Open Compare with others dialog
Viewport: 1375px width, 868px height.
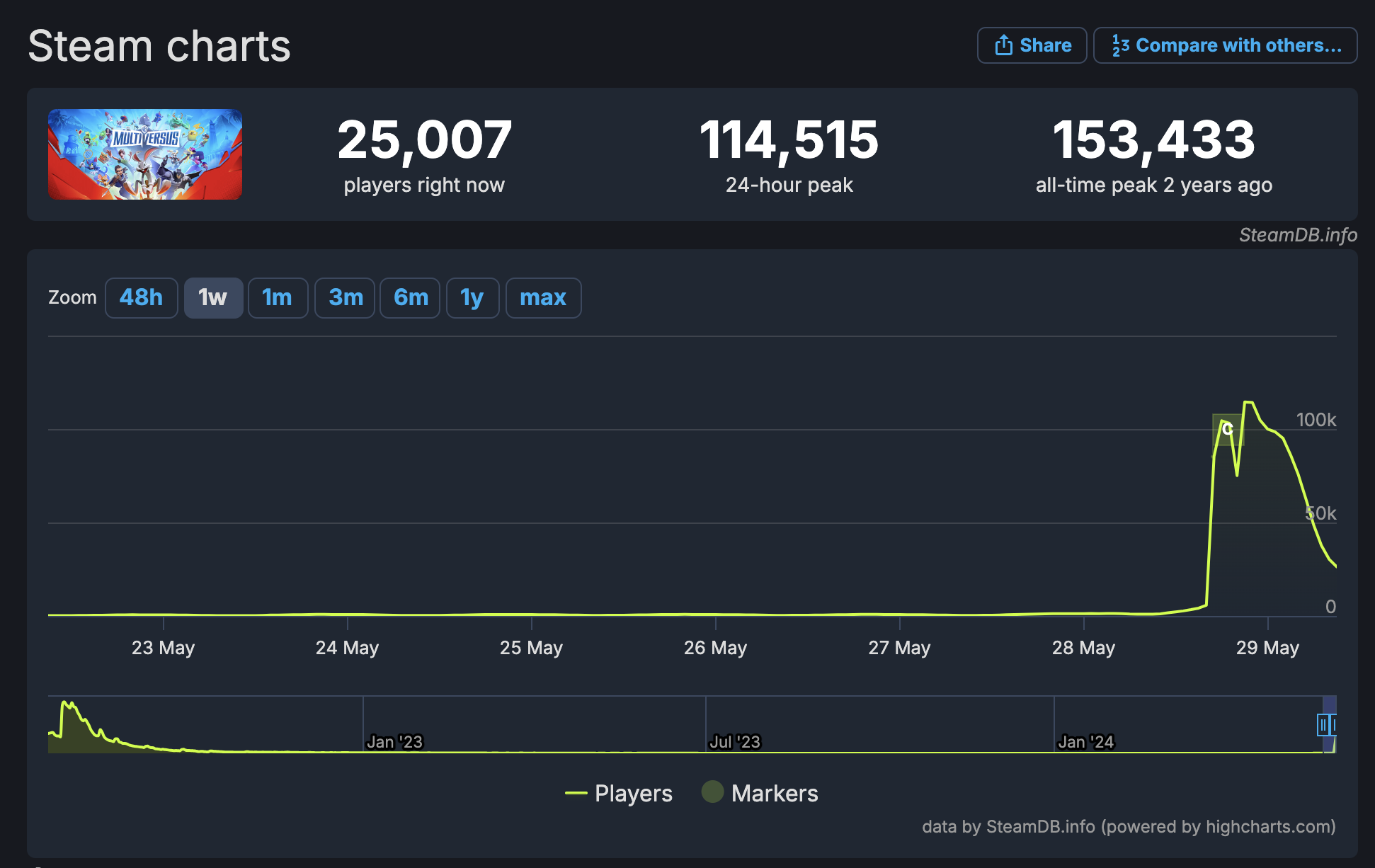click(1225, 45)
